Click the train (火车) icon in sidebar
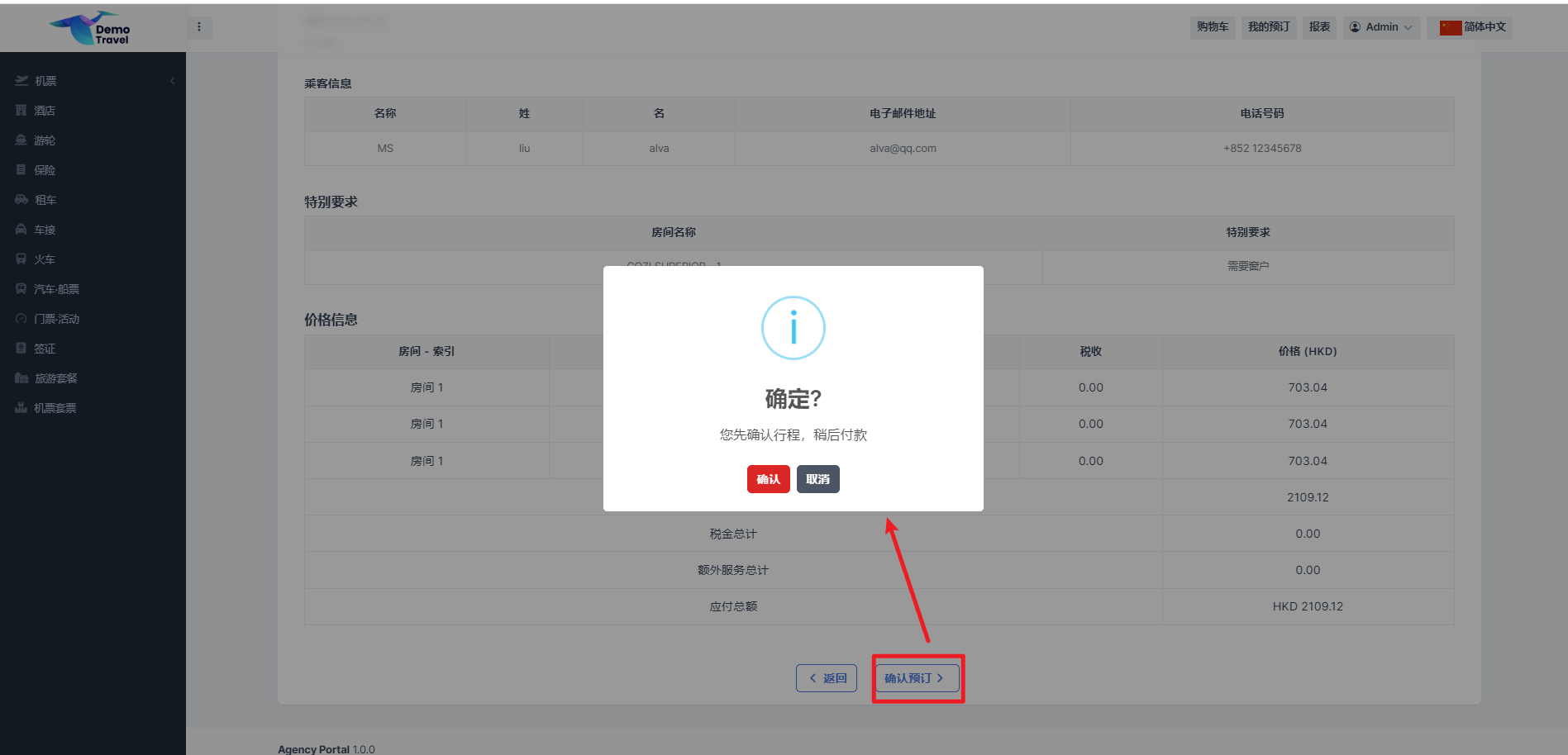The image size is (1568, 755). [21, 259]
